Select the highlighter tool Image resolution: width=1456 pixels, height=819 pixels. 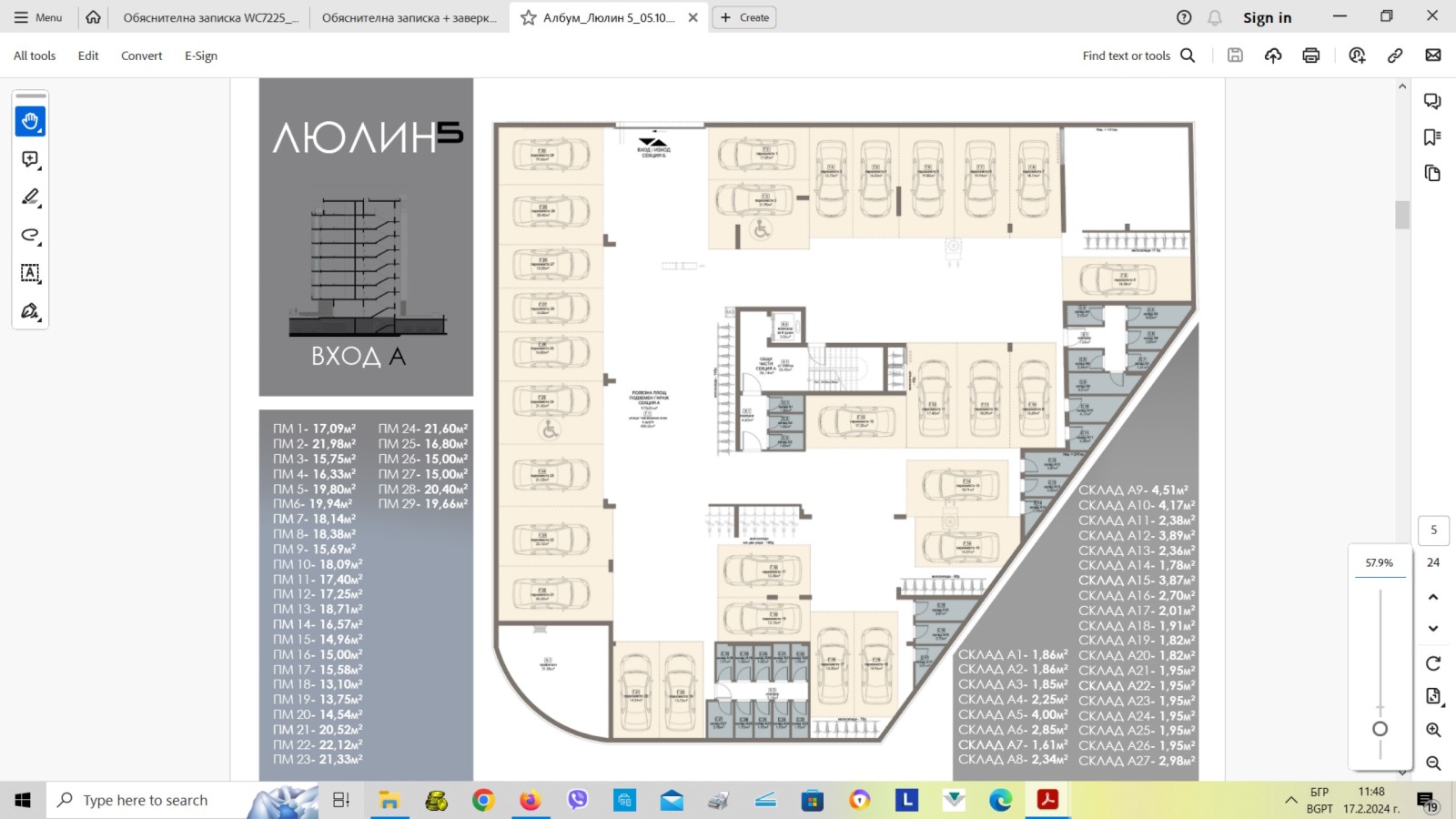(30, 197)
